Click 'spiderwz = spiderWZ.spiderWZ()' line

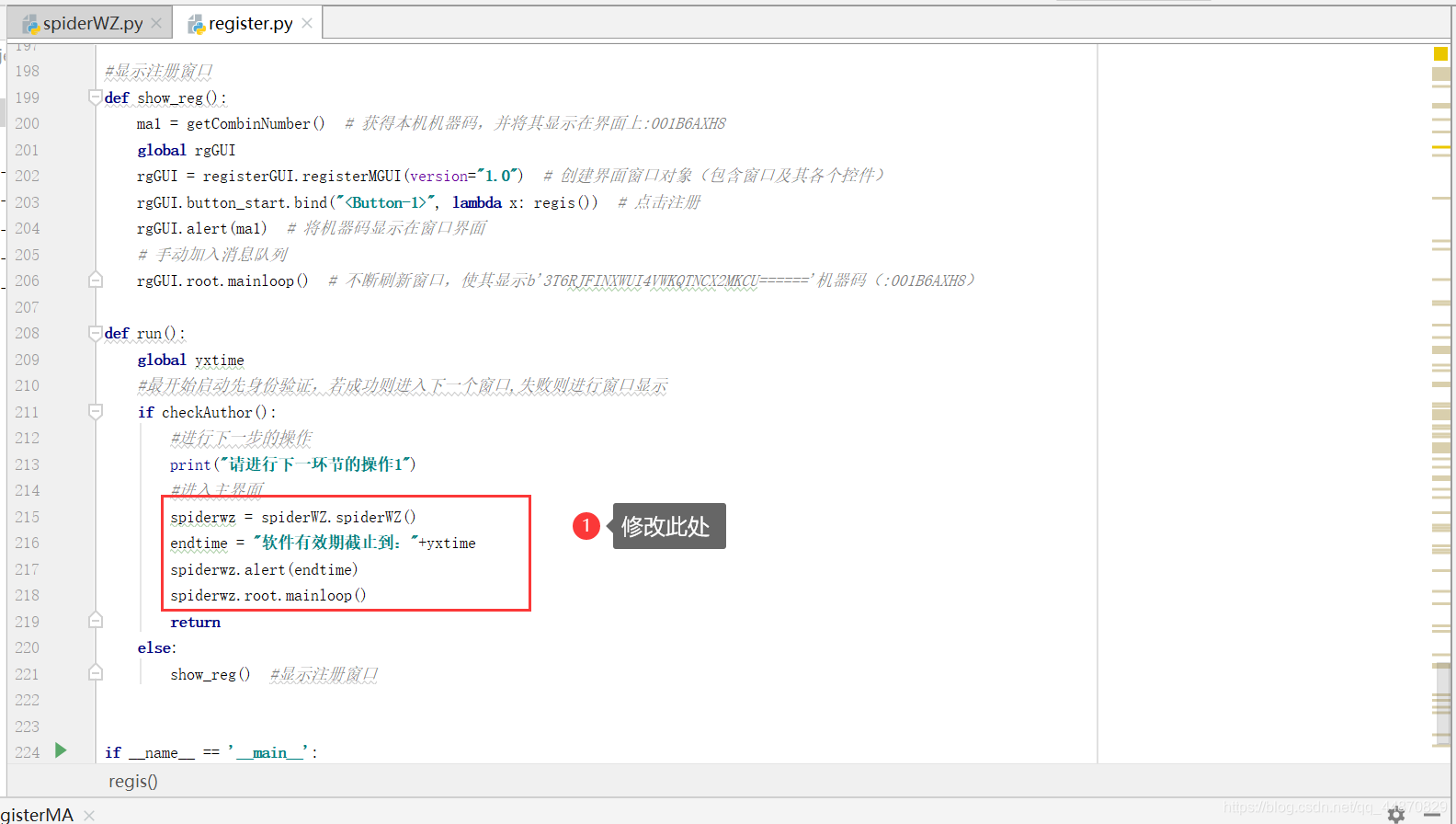pos(293,517)
